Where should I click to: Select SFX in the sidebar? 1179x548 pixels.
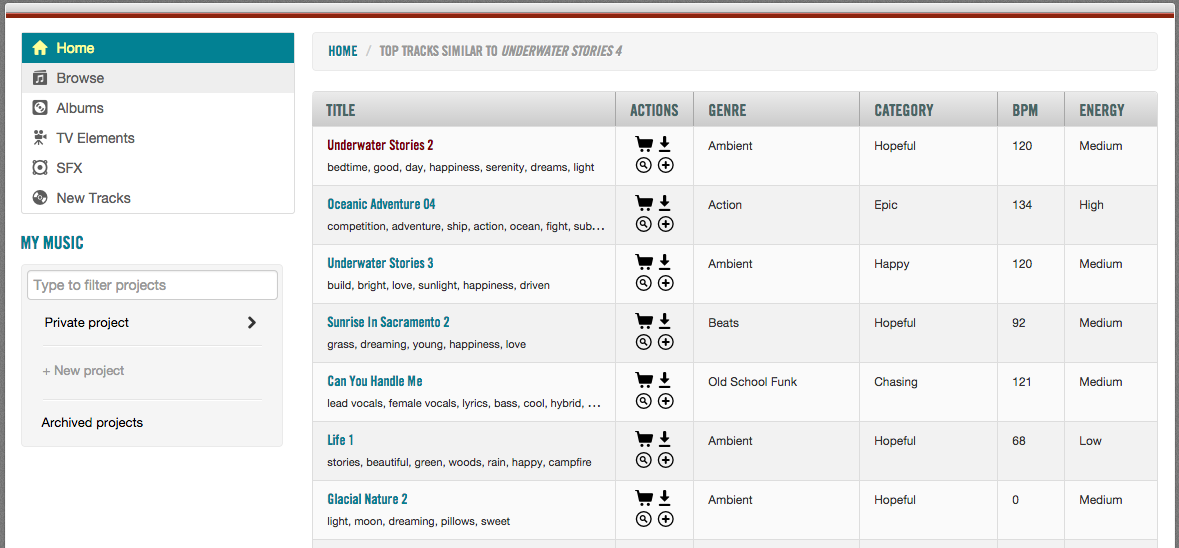point(69,168)
